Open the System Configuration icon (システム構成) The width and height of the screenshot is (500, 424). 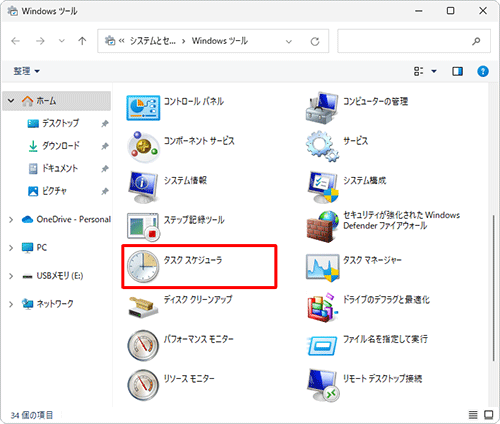click(x=323, y=187)
